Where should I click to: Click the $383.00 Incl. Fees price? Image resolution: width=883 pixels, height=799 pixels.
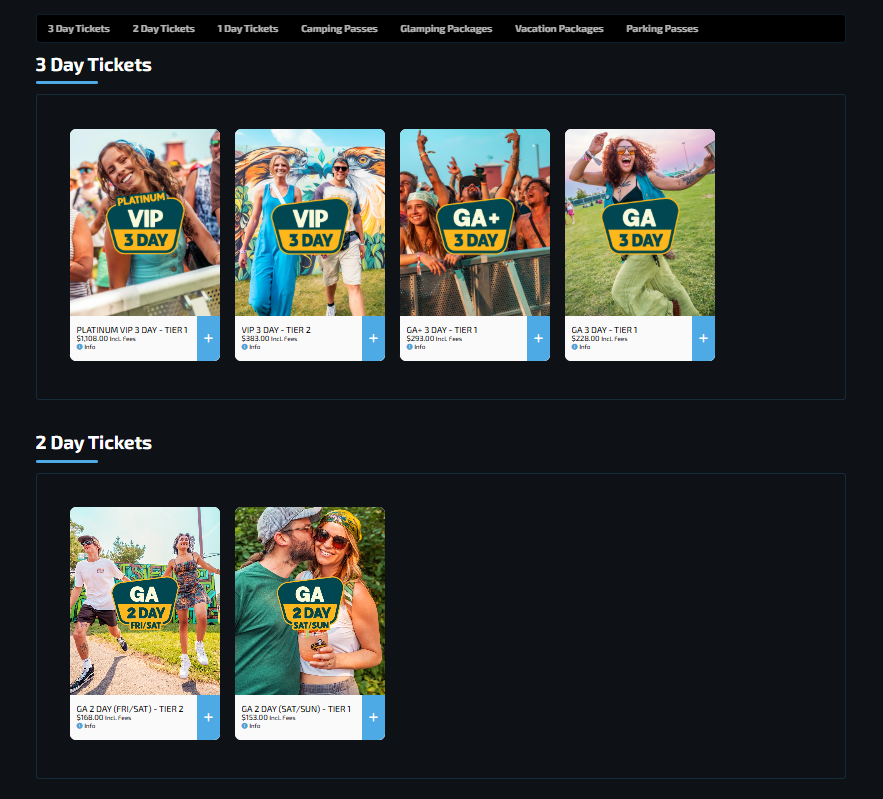269,339
